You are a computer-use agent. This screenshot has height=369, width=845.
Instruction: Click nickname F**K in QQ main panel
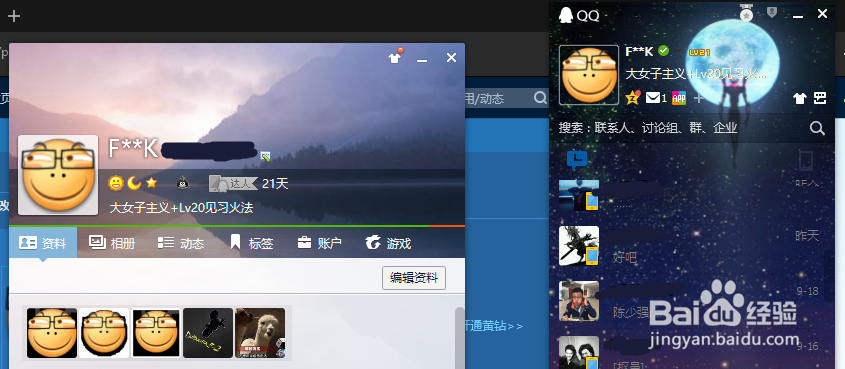639,51
